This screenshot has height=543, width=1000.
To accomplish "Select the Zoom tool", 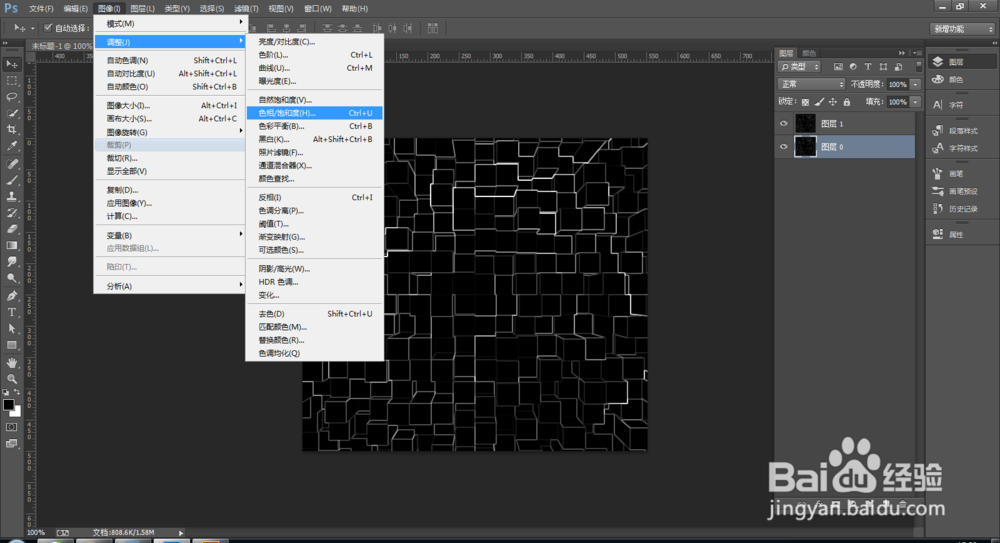I will [11, 379].
